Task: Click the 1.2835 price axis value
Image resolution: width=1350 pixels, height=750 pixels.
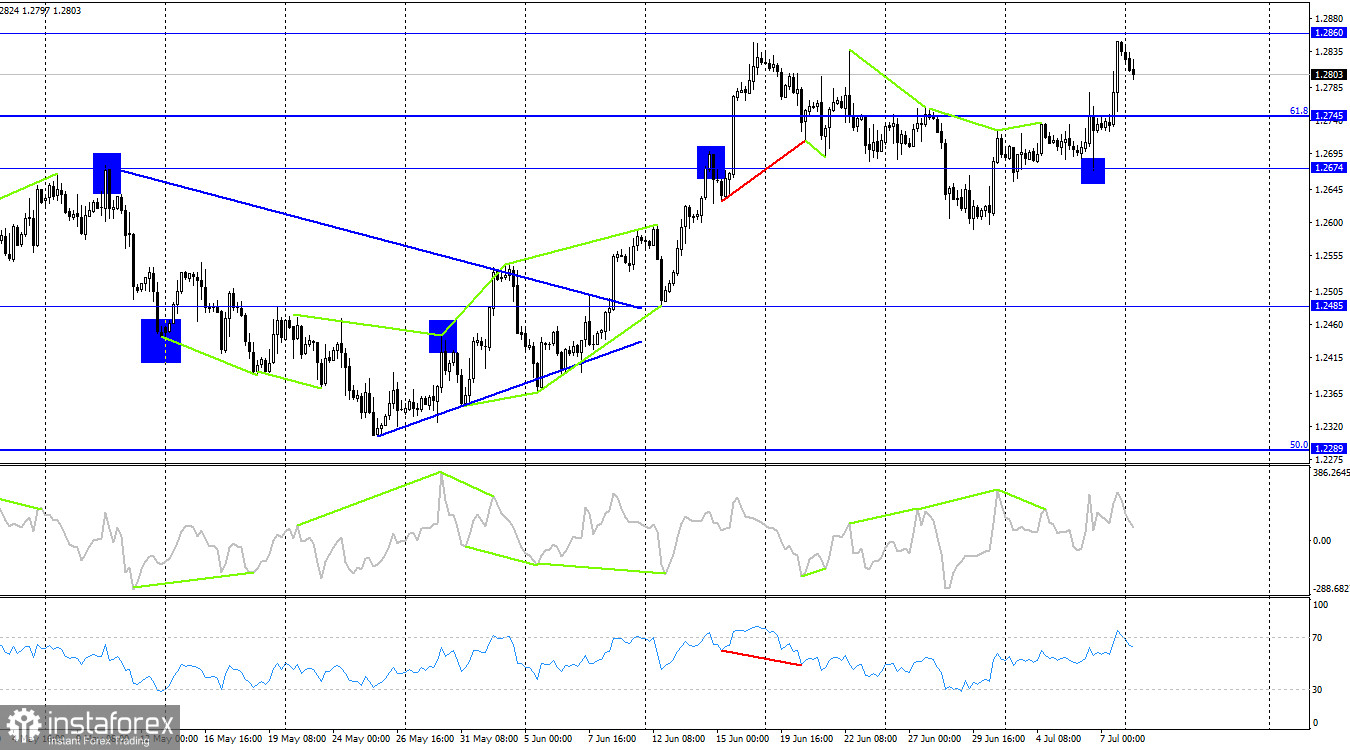Action: click(1330, 51)
